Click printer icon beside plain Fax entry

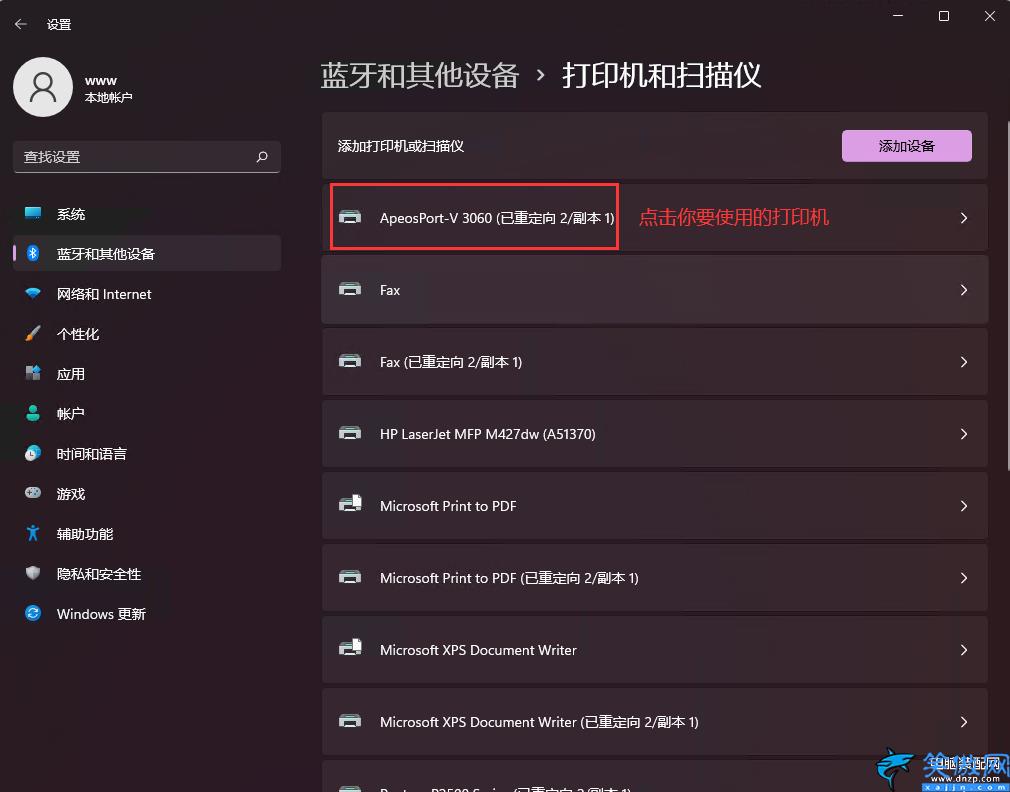tap(350, 289)
